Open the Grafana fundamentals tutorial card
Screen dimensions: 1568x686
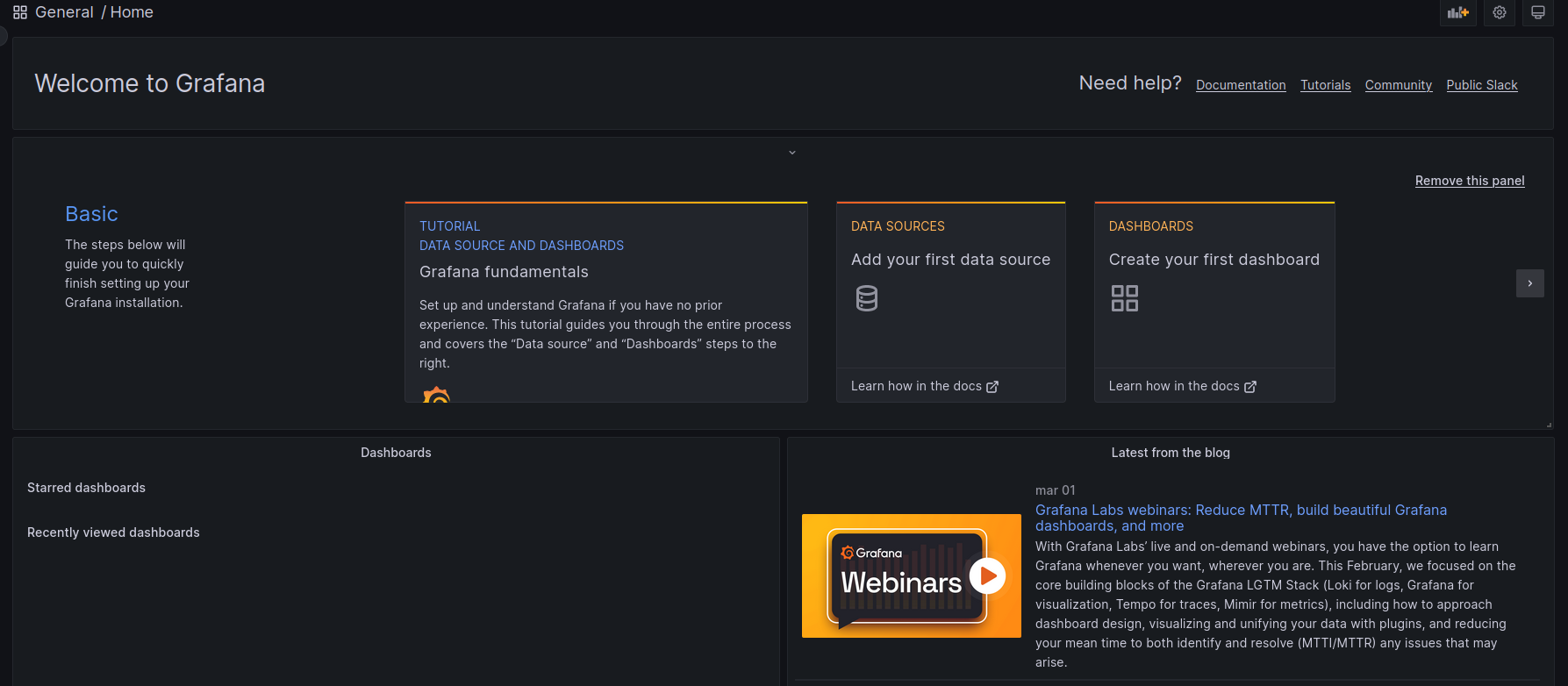pos(606,303)
